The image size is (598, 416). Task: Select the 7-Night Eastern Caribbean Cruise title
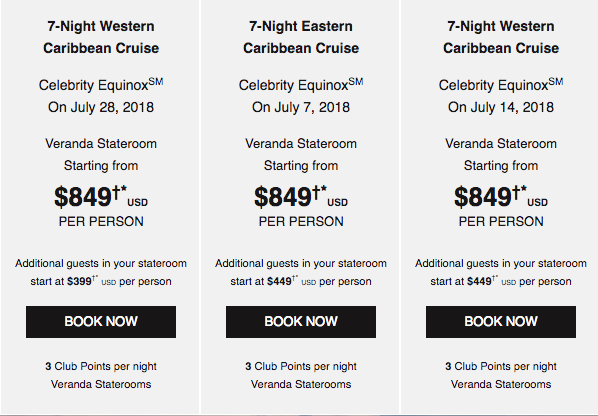tap(301, 37)
